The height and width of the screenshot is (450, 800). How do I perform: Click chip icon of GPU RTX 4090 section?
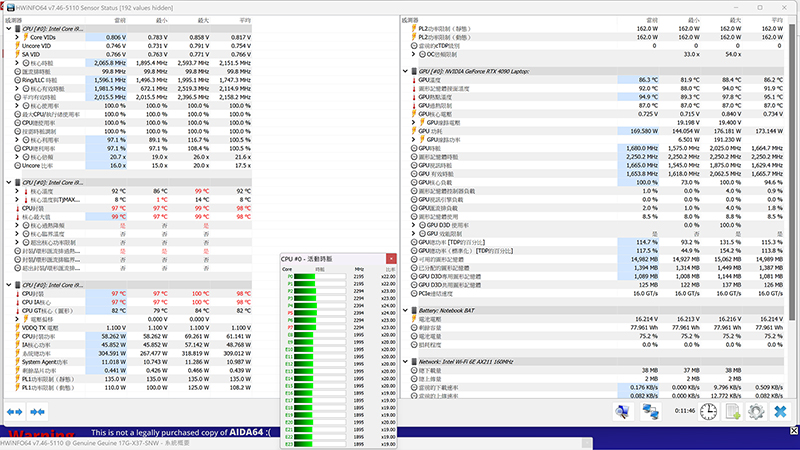pos(414,71)
